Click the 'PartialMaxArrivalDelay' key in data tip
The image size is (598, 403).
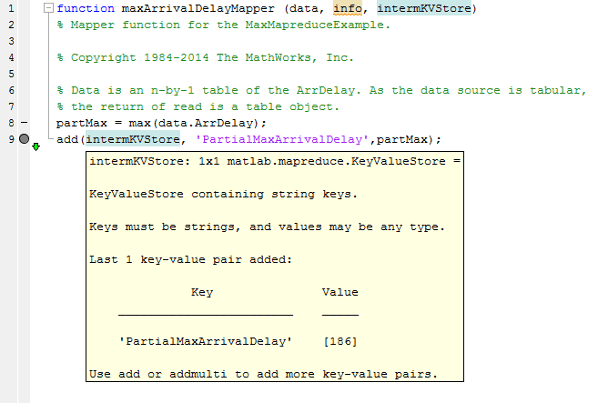click(x=206, y=341)
